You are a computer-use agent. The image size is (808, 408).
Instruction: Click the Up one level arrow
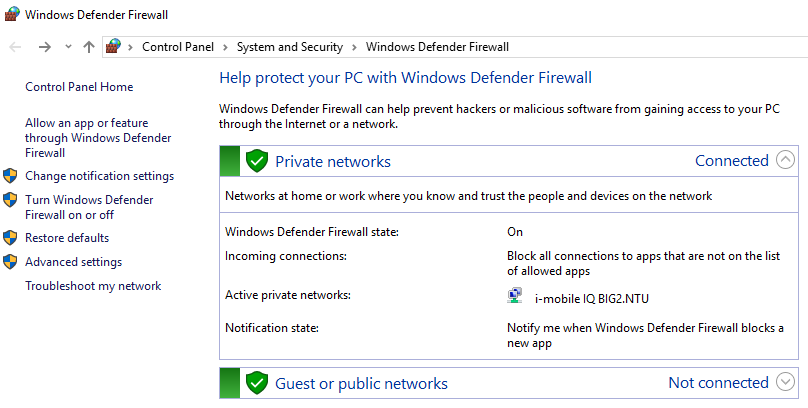coord(89,47)
